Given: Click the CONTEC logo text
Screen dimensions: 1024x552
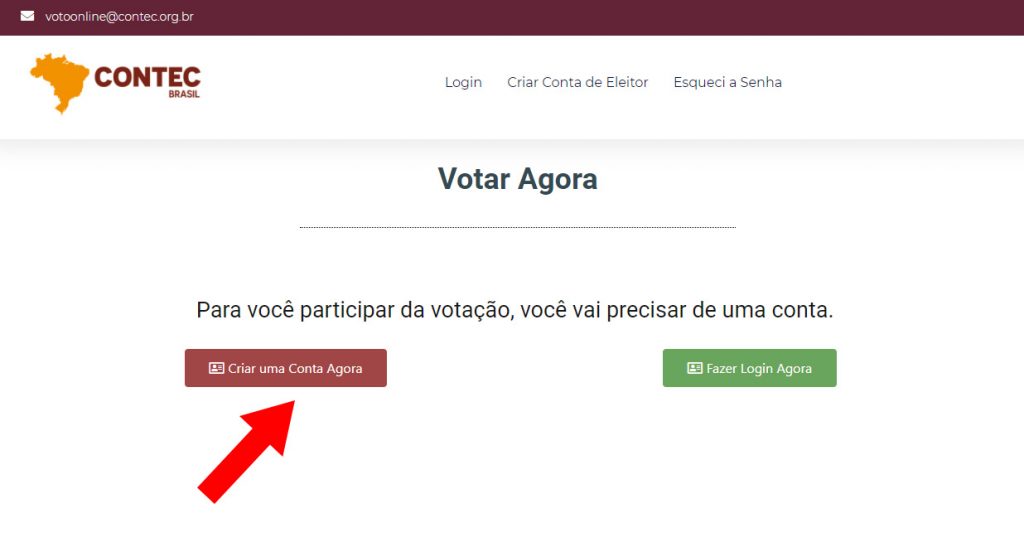Looking at the screenshot, I should pyautogui.click(x=147, y=78).
